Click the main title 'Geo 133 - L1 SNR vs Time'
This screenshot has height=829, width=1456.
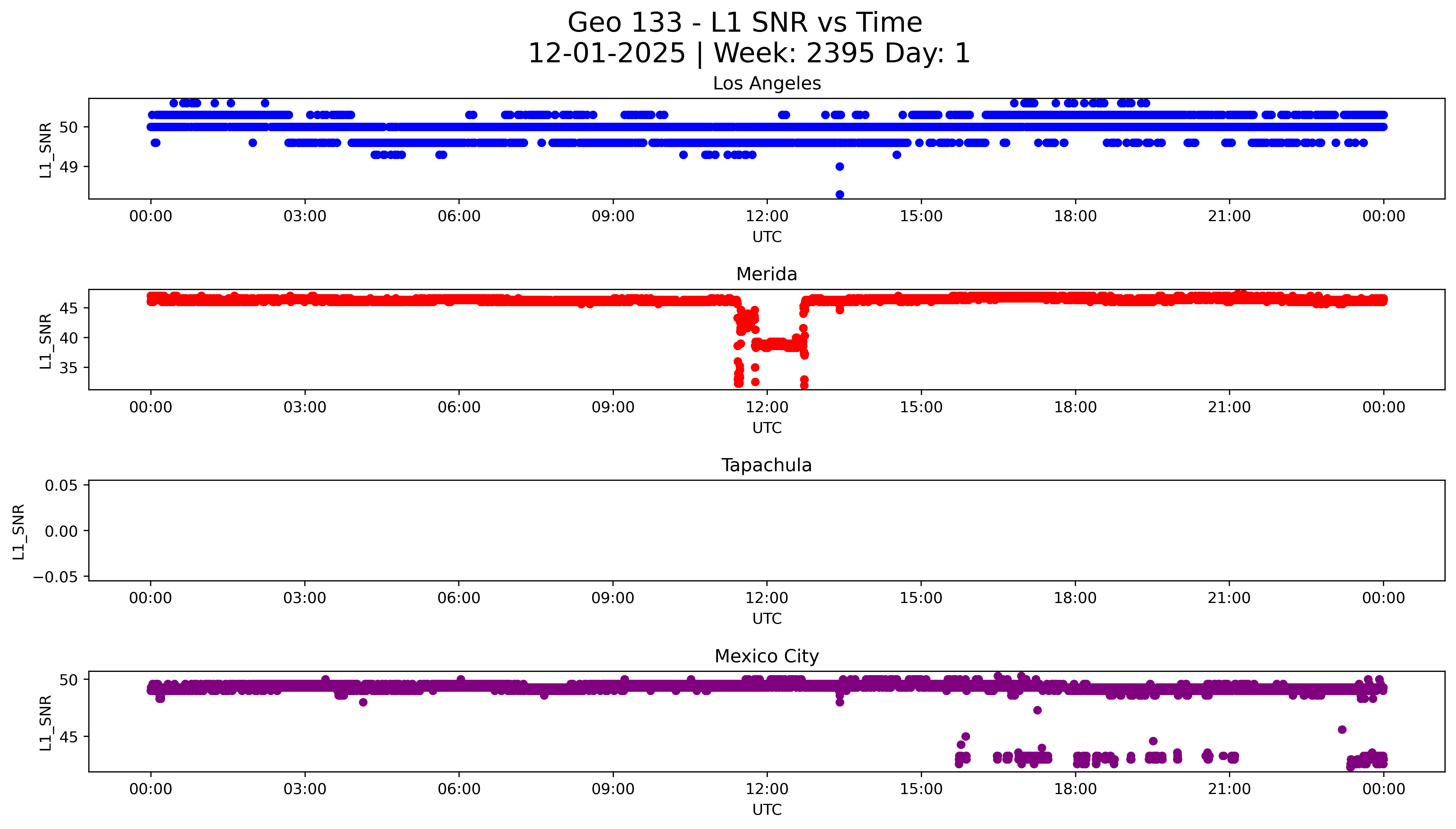(x=745, y=23)
